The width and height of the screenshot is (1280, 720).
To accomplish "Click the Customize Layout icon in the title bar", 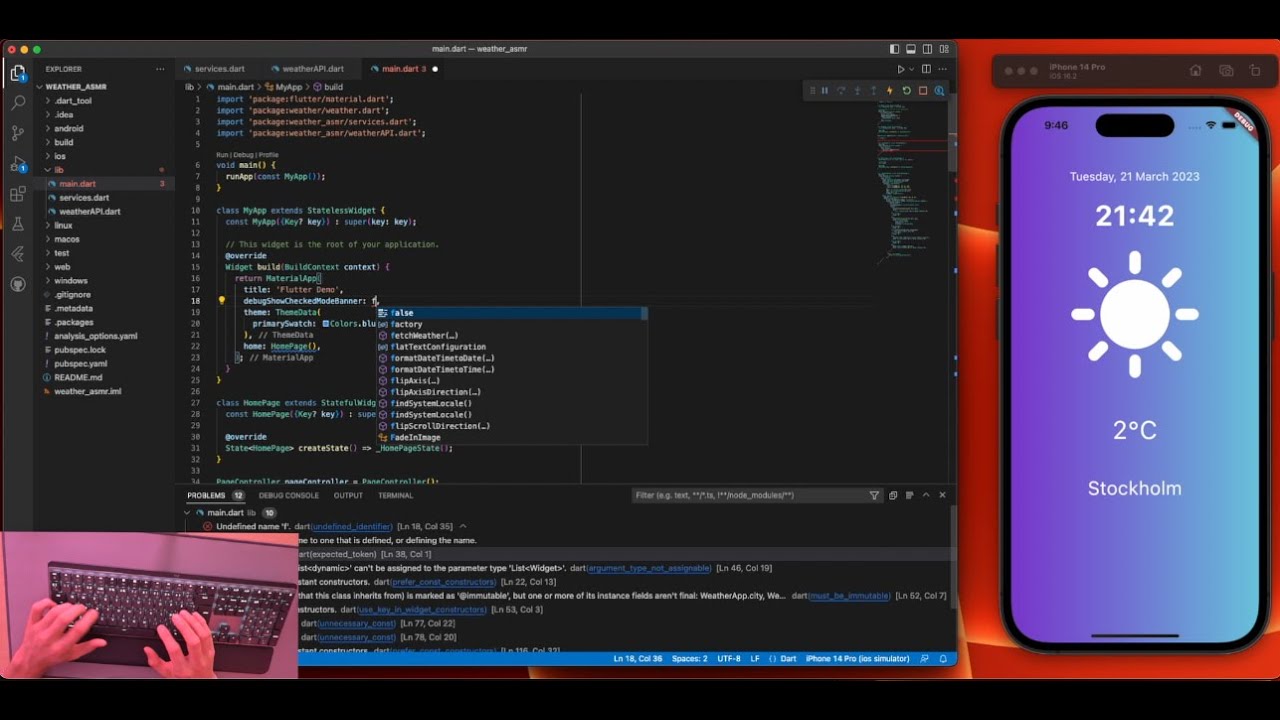I will 942,49.
